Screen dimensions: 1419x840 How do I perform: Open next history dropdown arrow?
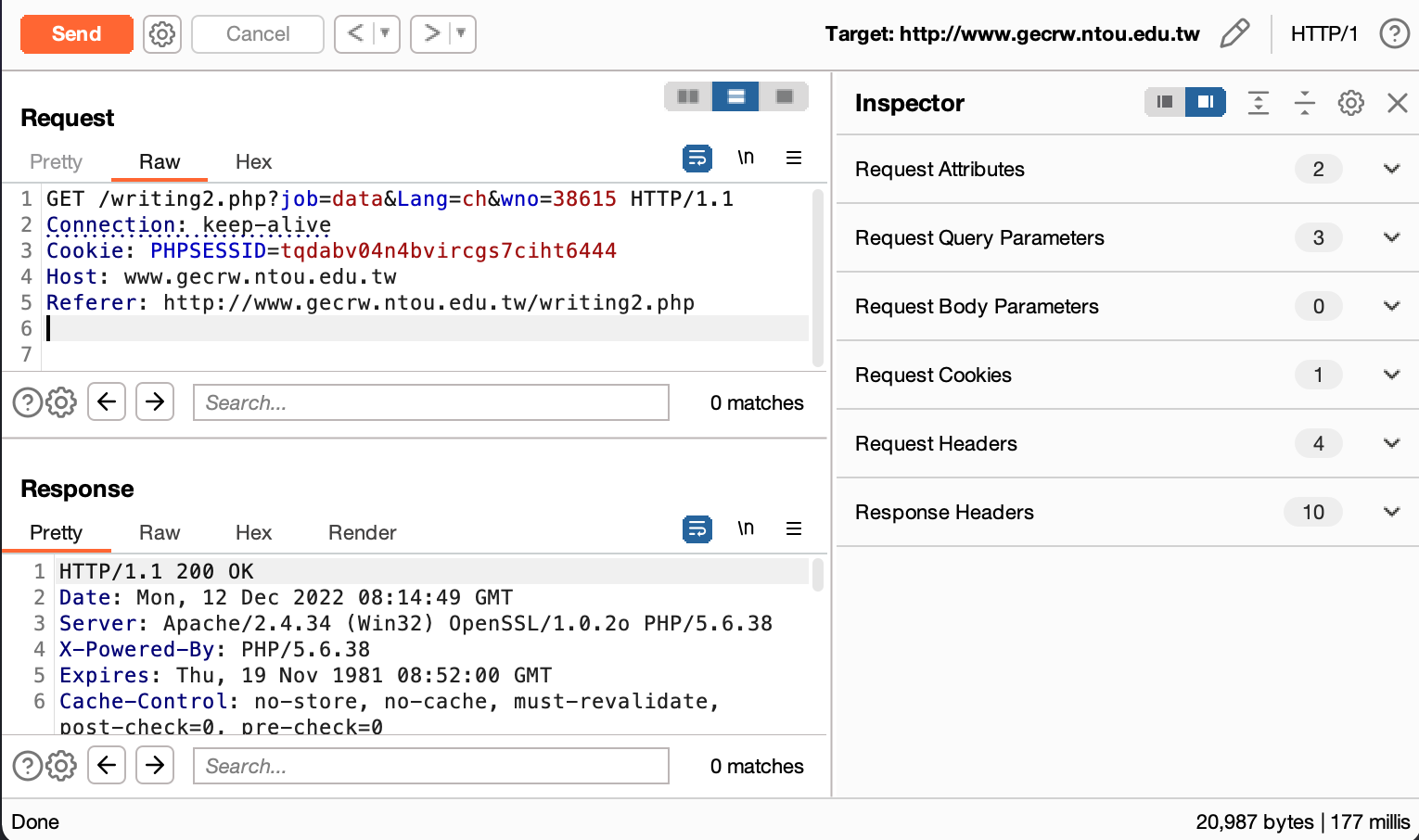[462, 34]
